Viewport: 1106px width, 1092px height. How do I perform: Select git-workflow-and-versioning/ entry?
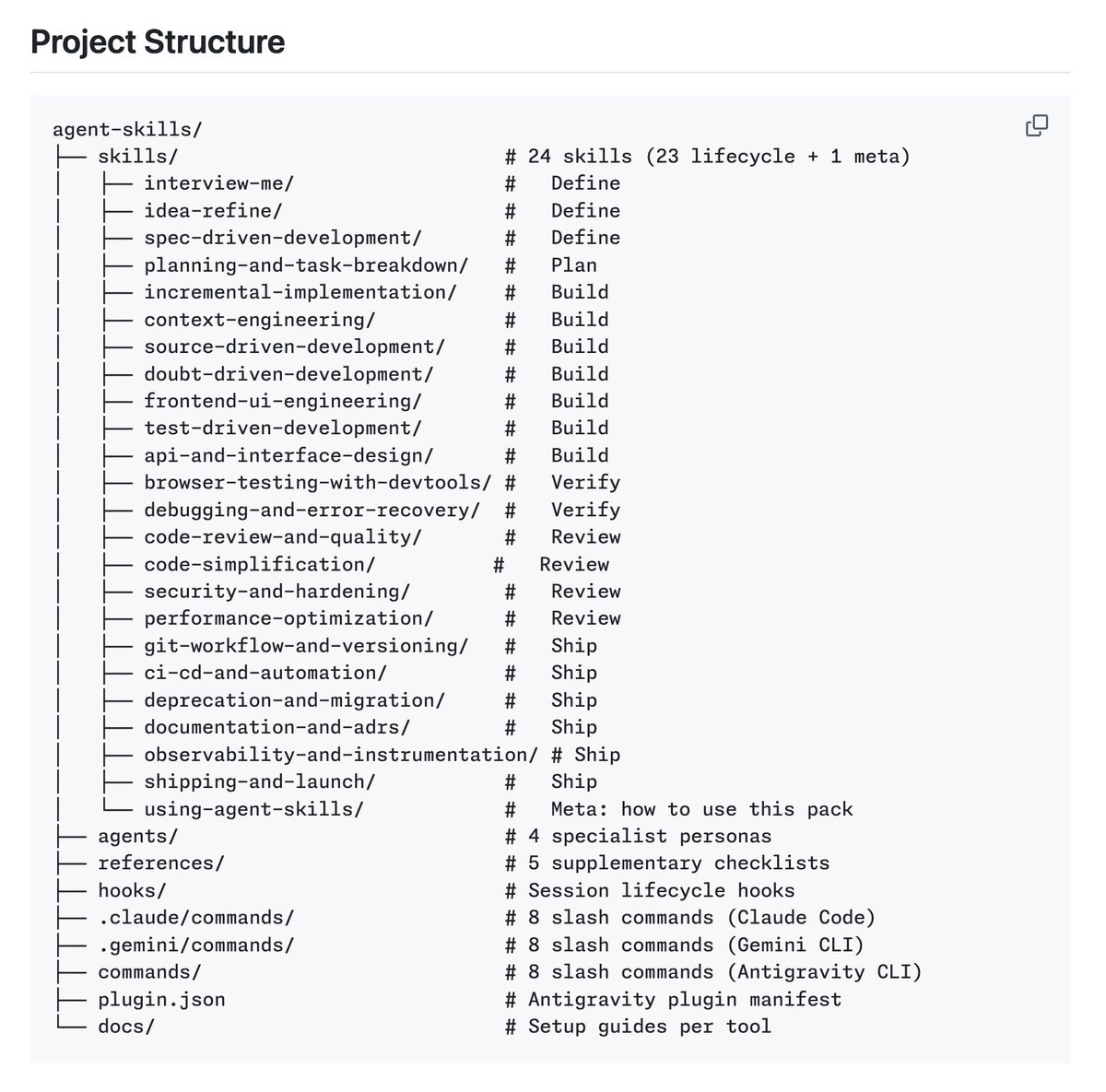point(306,646)
